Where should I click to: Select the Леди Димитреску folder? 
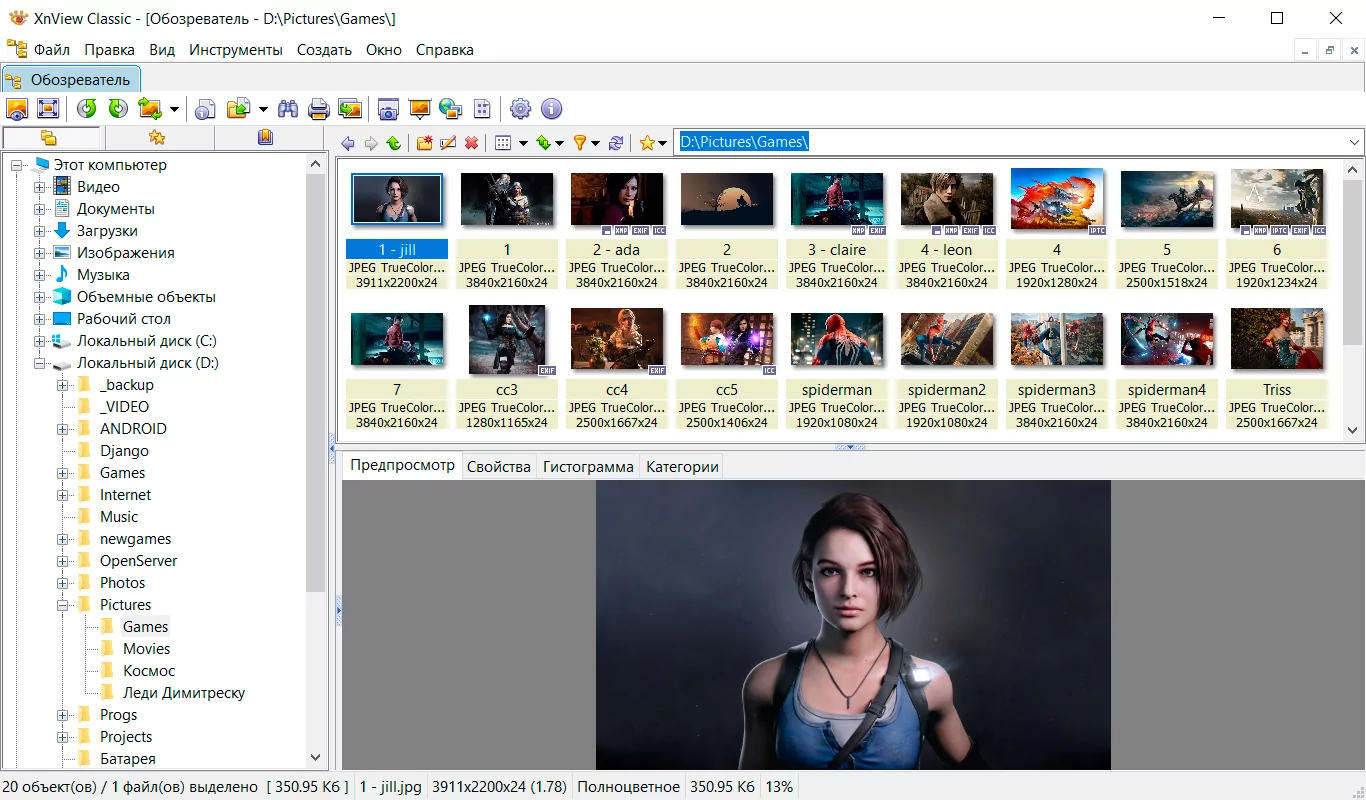(184, 693)
